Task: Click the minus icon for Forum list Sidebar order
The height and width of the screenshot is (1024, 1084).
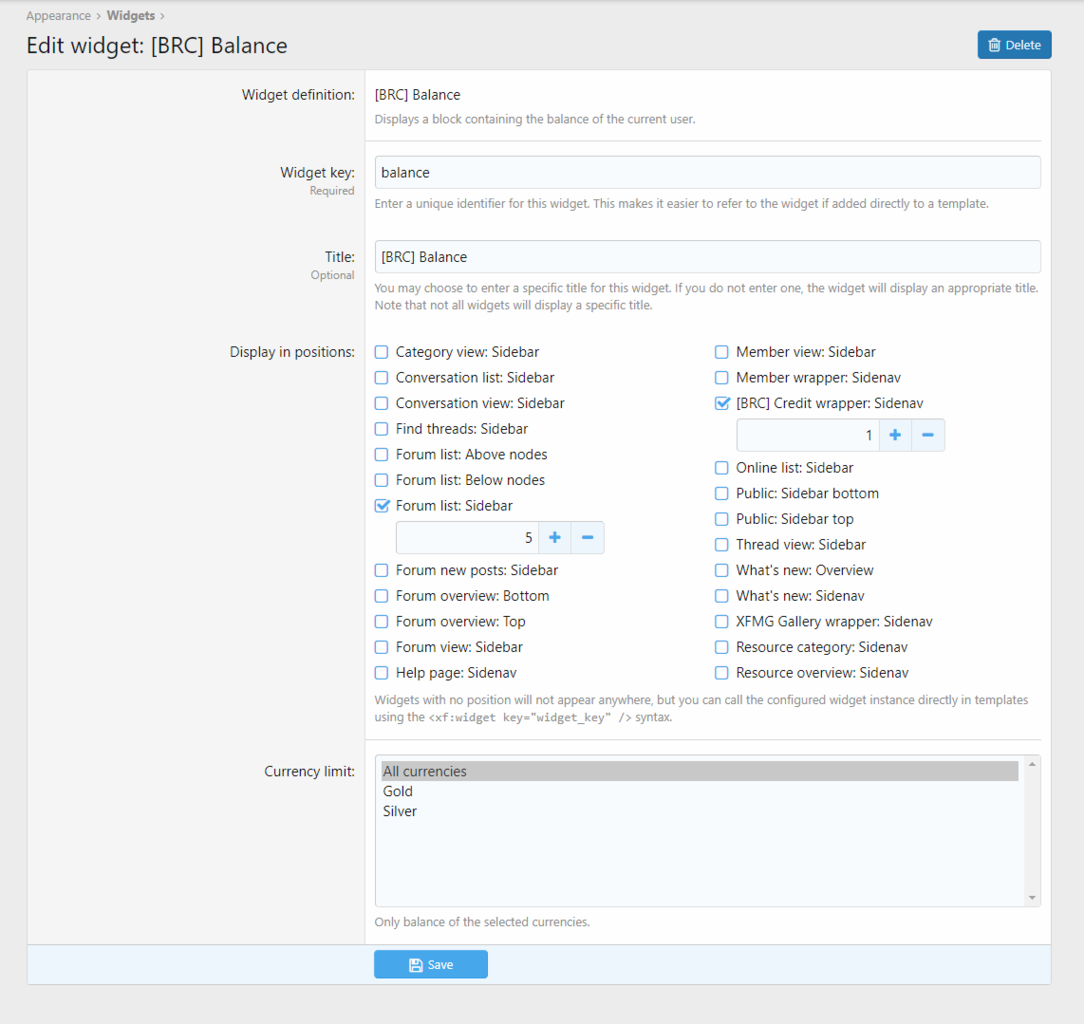Action: click(x=587, y=538)
